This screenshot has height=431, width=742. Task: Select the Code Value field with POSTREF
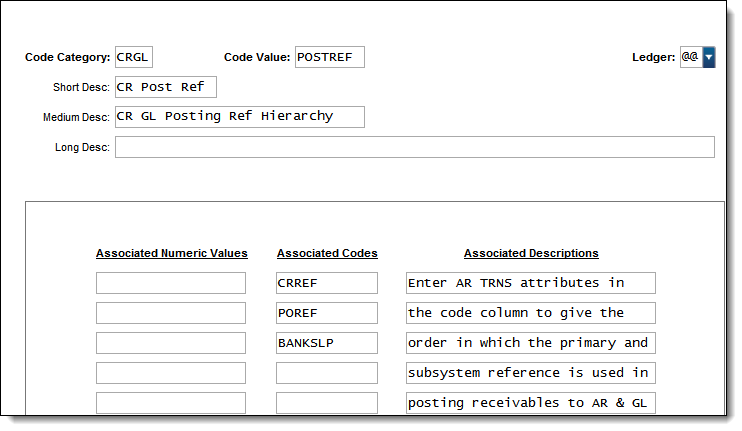(x=330, y=57)
